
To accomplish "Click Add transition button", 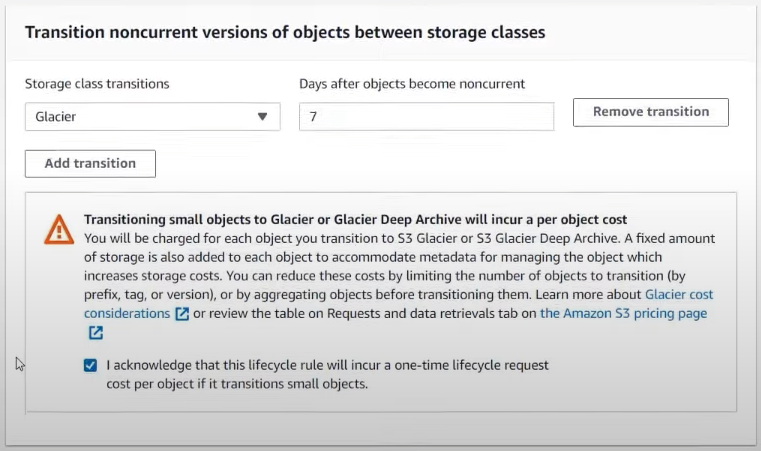I will point(90,164).
